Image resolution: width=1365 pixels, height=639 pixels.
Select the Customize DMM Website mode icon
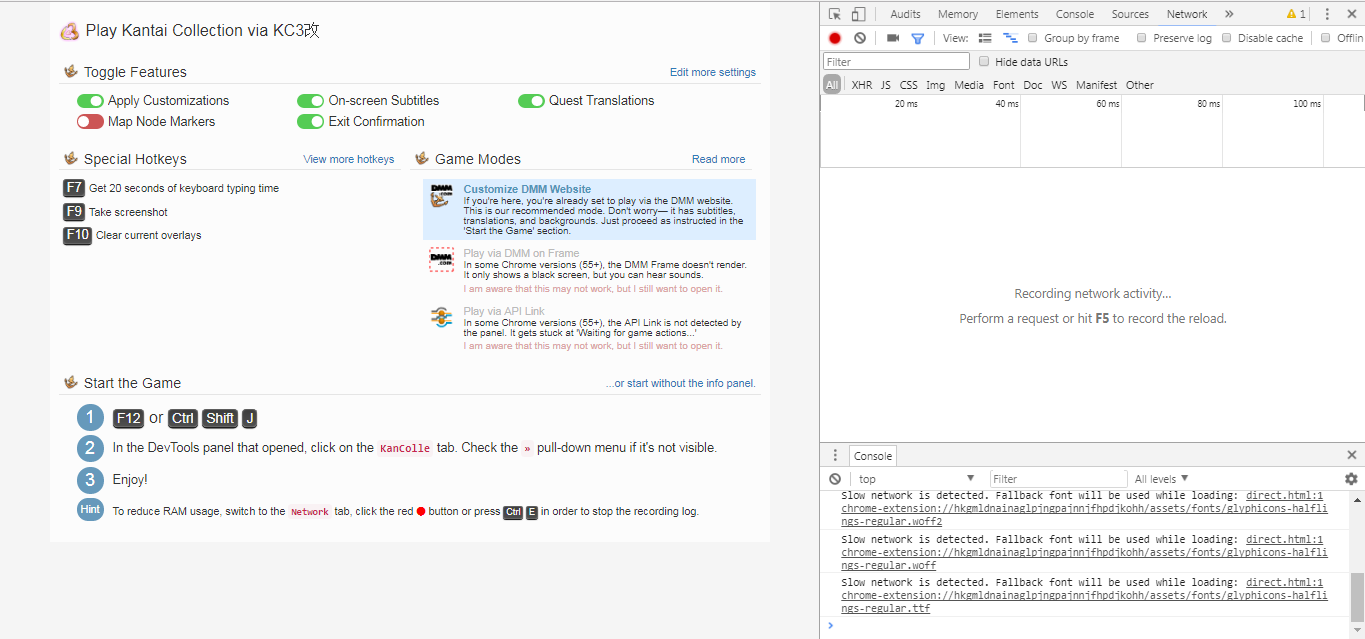pos(441,196)
